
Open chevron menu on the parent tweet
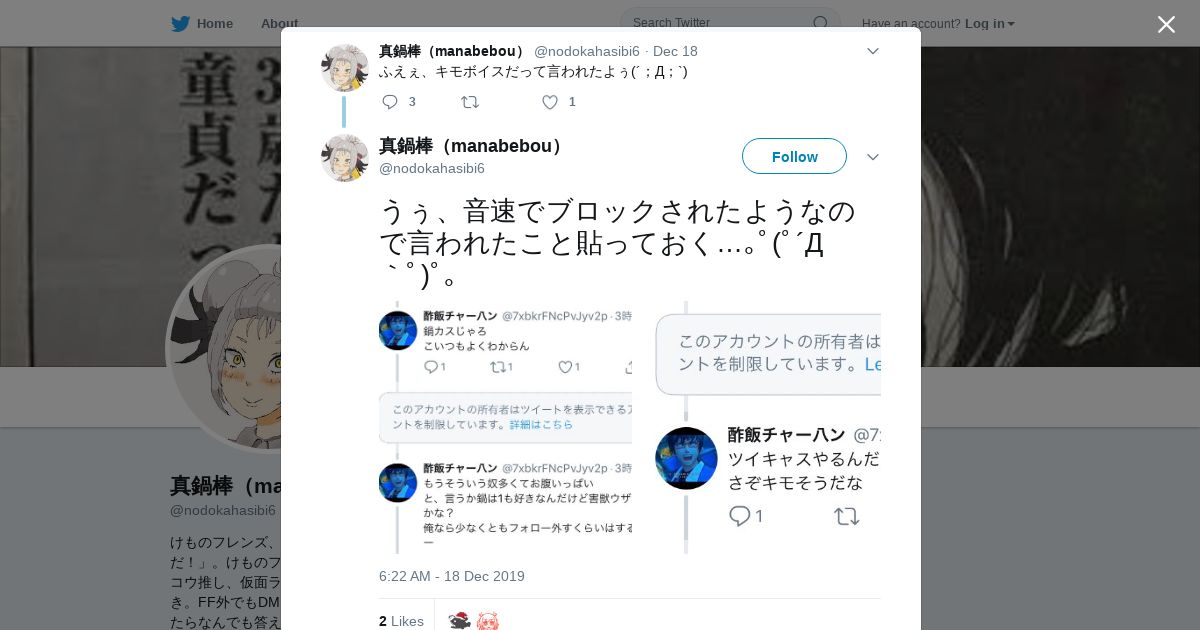point(872,51)
